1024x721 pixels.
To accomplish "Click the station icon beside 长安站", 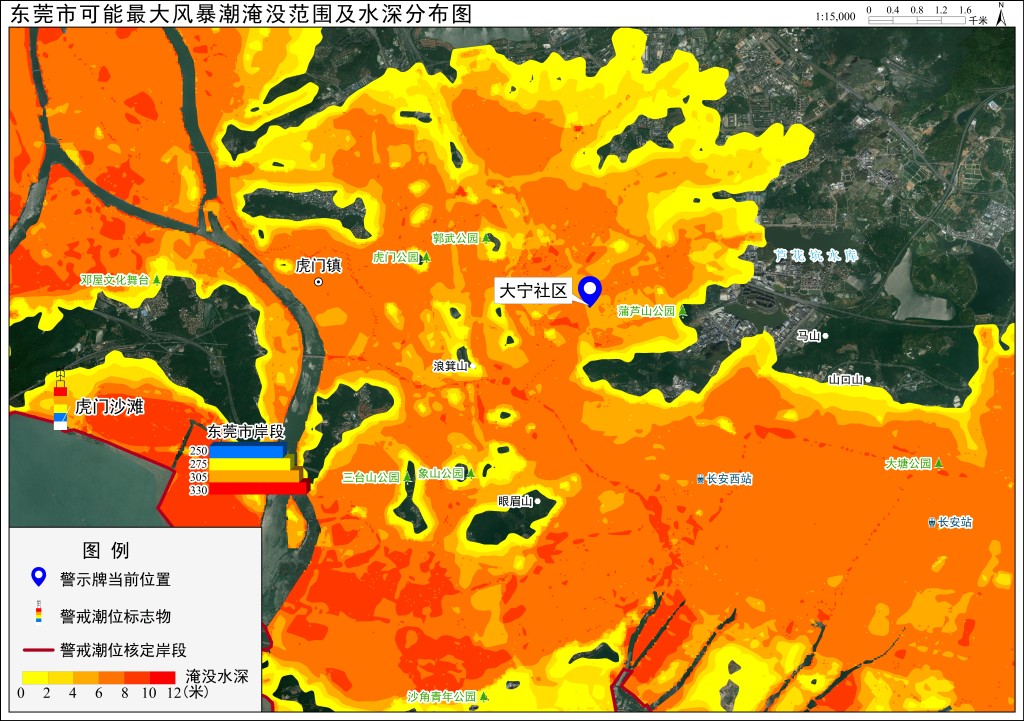I will click(x=932, y=522).
